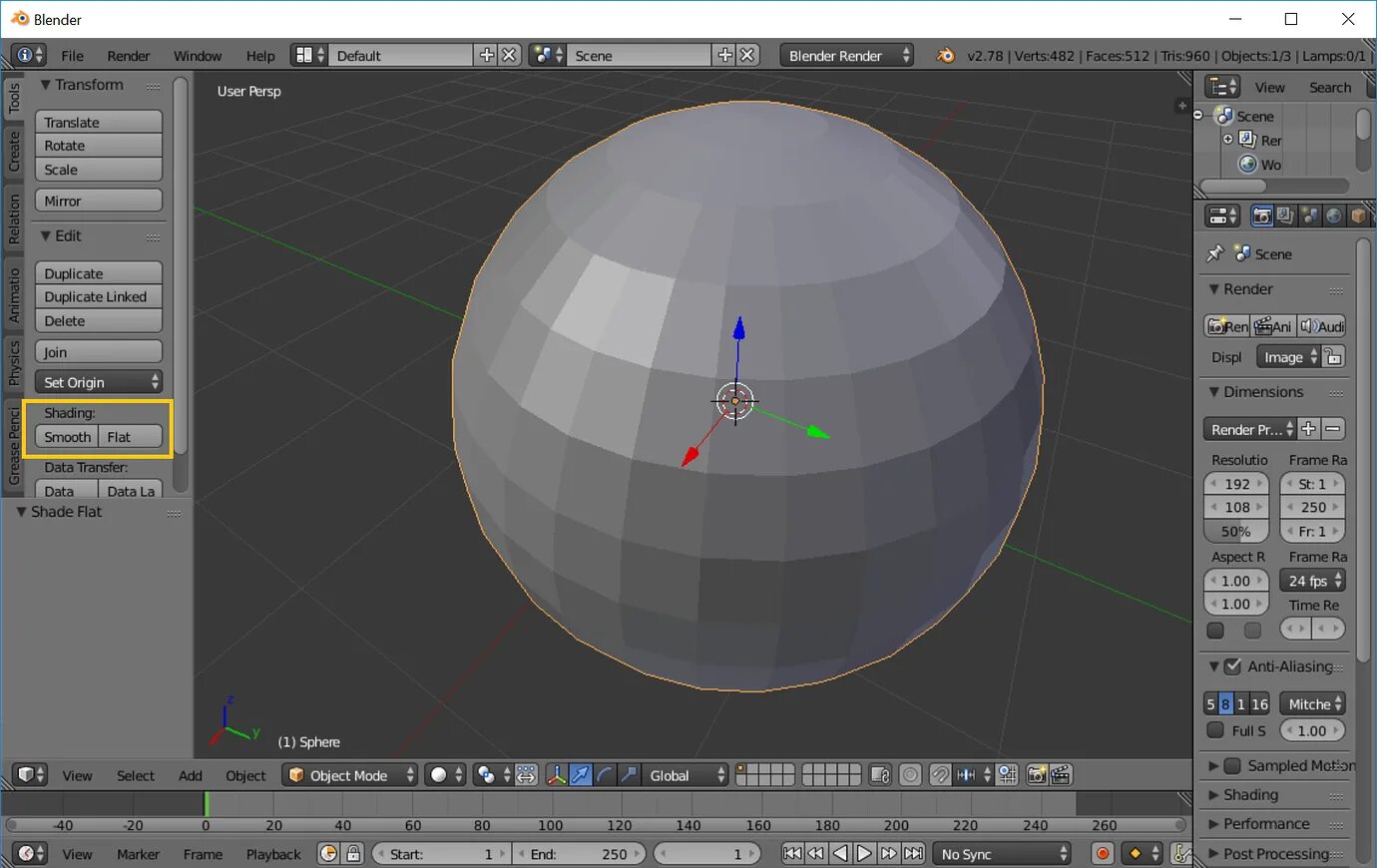Toggle the timeline range lock icon
This screenshot has height=868, width=1377.
point(353,854)
